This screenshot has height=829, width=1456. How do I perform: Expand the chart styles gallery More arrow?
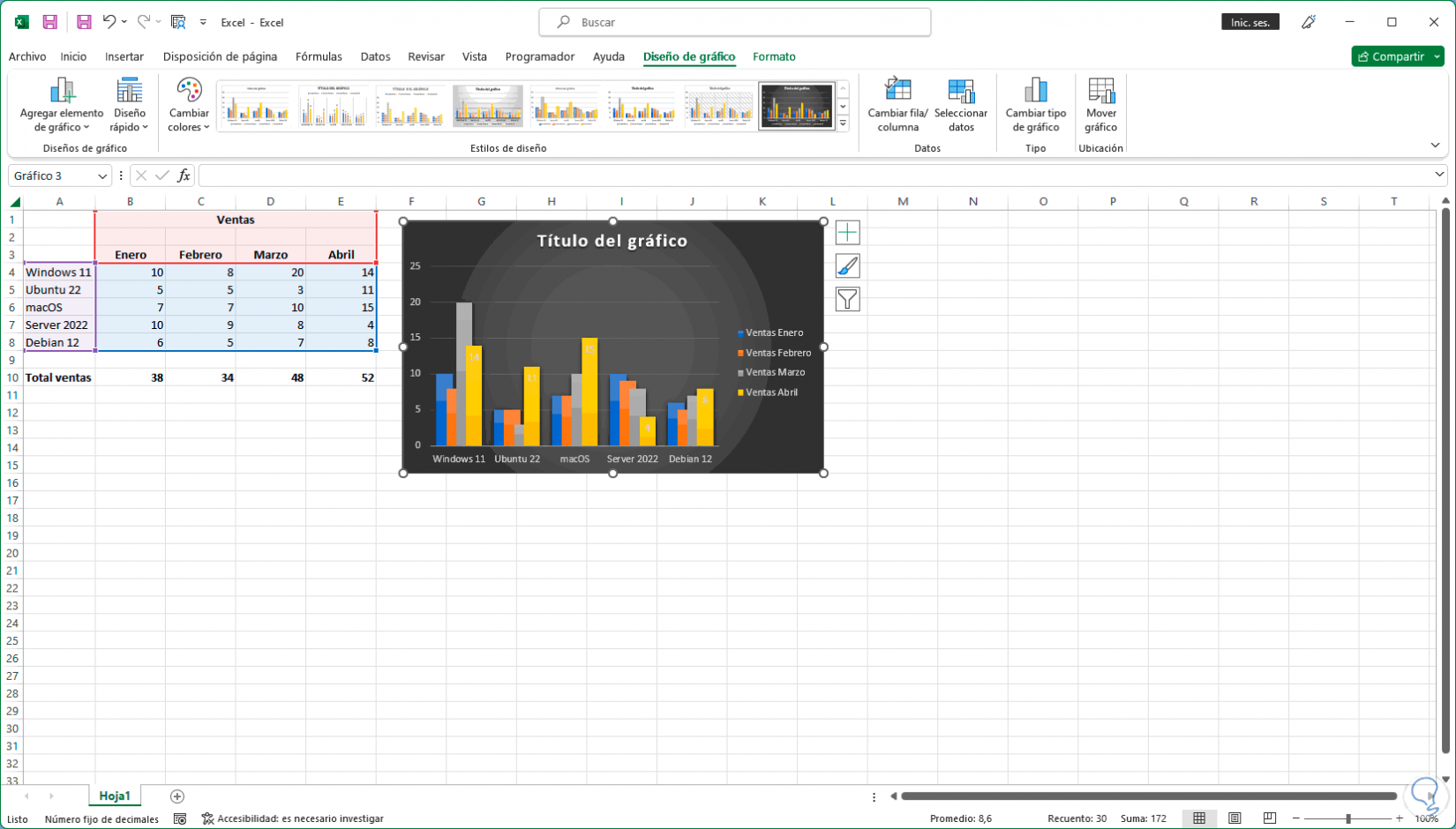pyautogui.click(x=844, y=124)
